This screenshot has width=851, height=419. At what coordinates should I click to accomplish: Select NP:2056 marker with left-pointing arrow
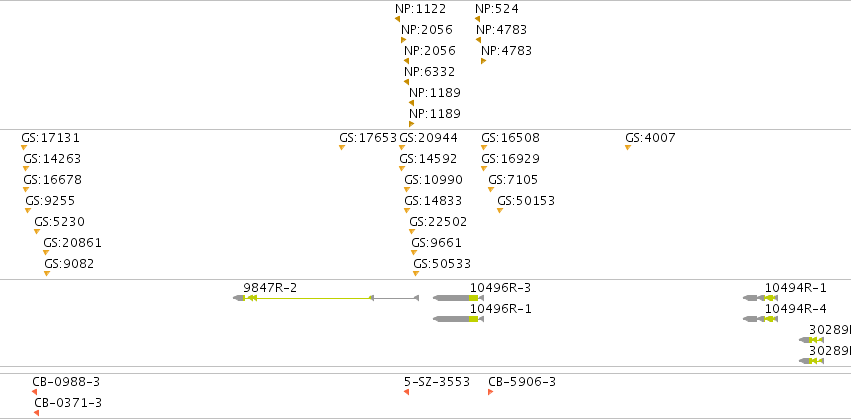pyautogui.click(x=407, y=61)
